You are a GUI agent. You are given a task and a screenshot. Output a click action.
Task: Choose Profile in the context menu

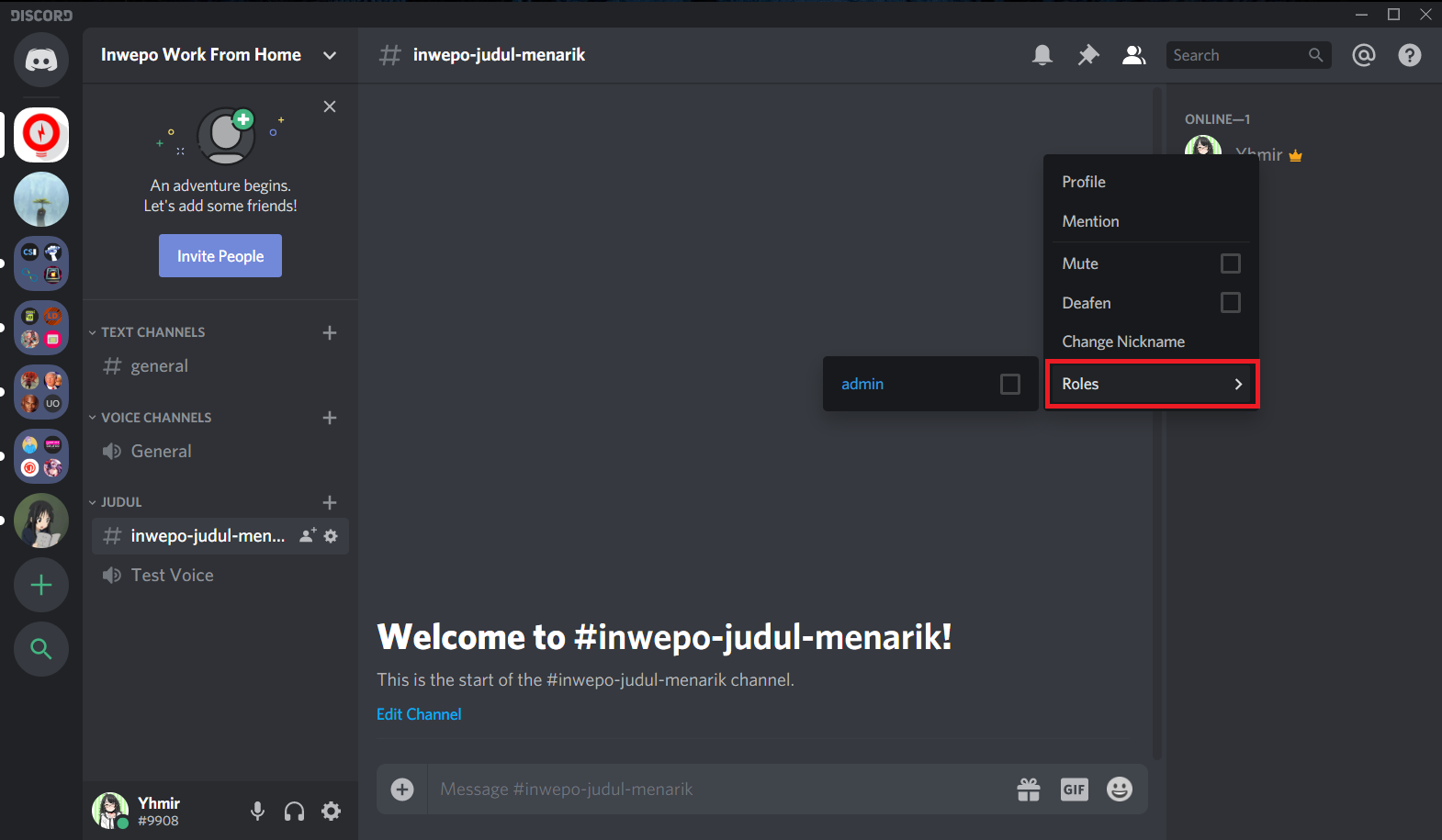click(1084, 182)
